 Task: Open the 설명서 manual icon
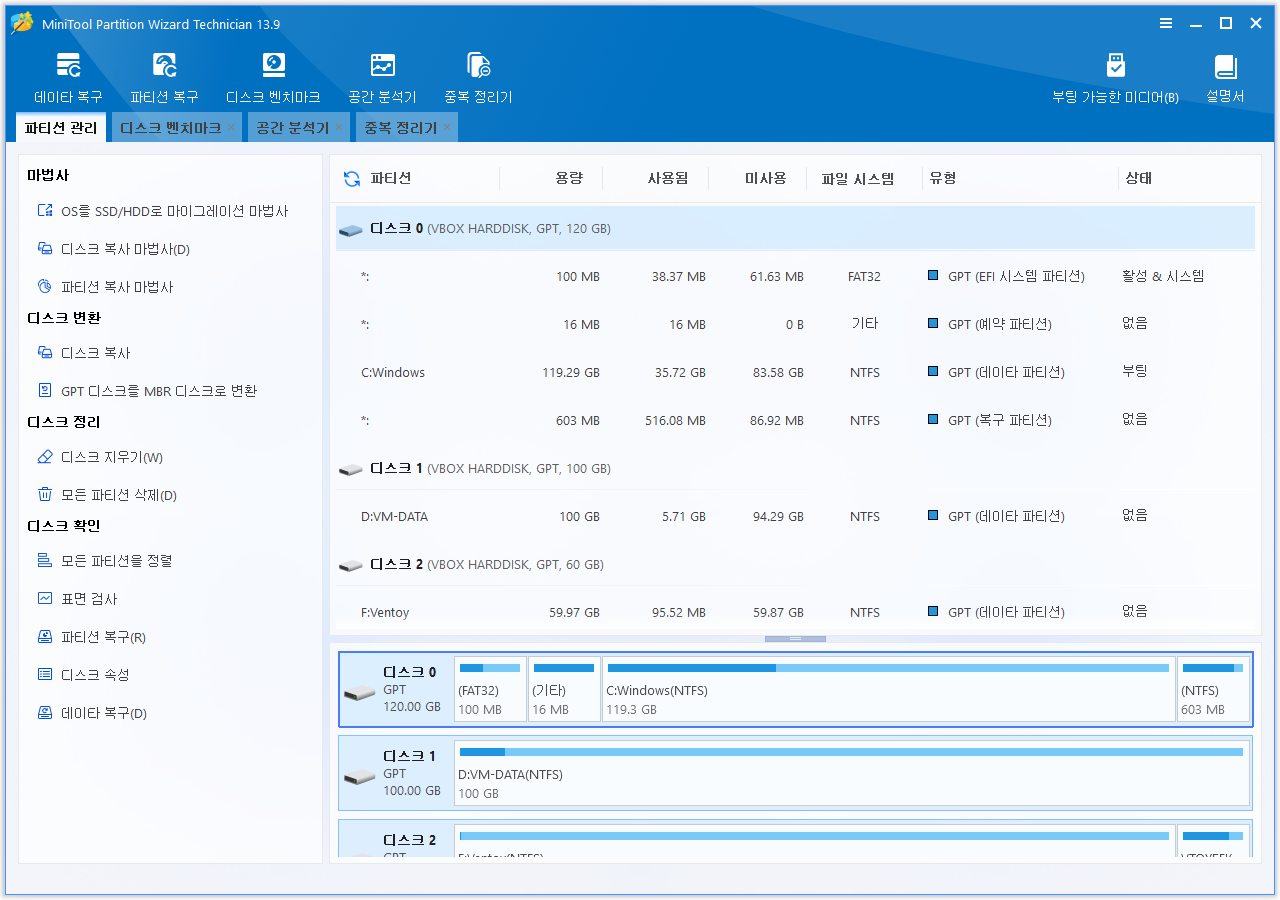pyautogui.click(x=1225, y=78)
